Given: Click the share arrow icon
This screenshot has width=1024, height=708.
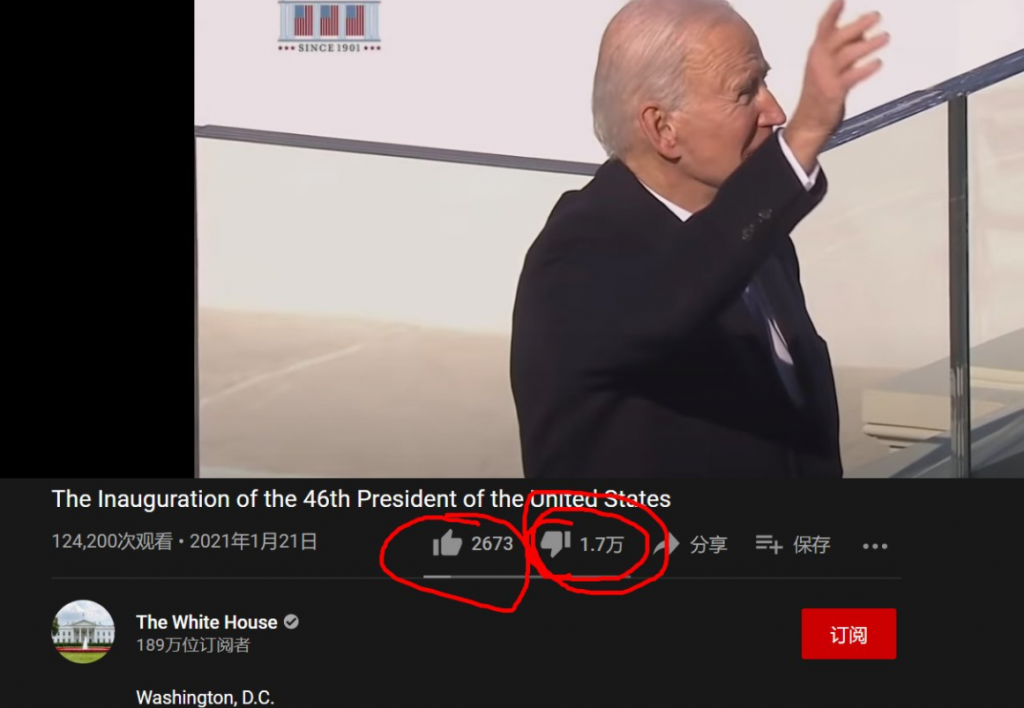Looking at the screenshot, I should tap(668, 544).
